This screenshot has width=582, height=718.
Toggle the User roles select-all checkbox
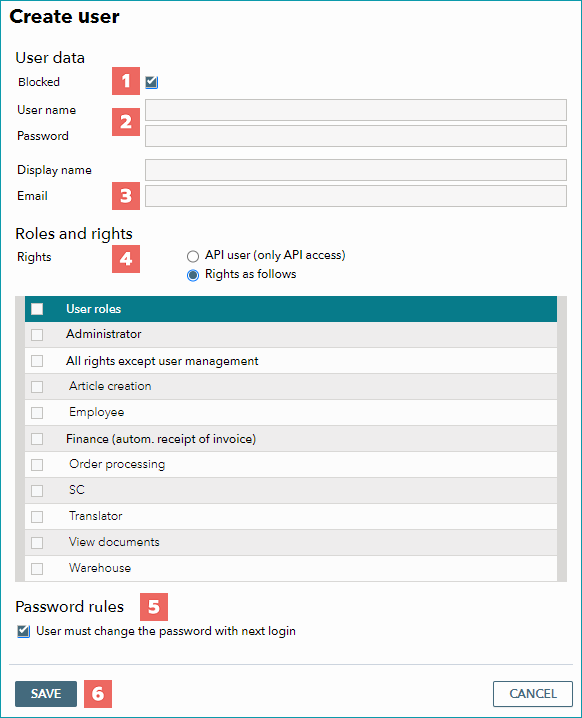click(x=37, y=309)
